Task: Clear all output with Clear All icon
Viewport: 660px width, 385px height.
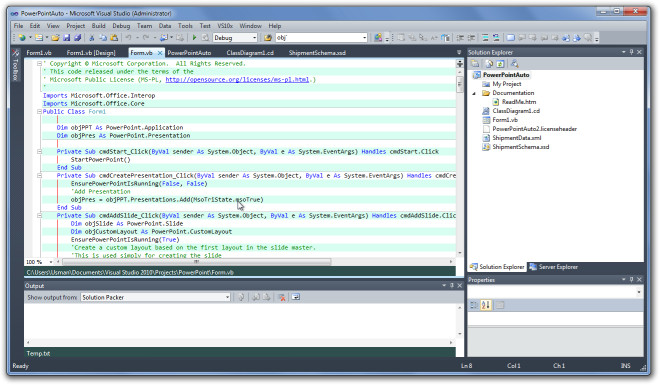Action: (x=282, y=297)
